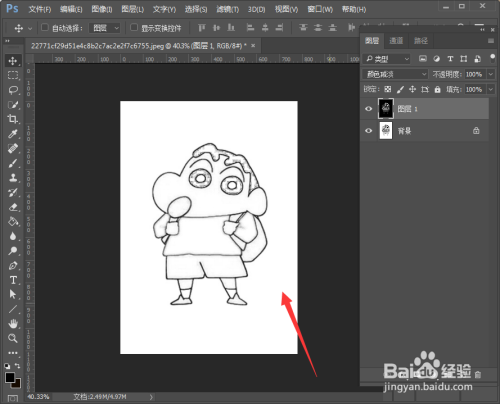Enable the 自动选择 checkbox
The image size is (500, 404).
click(45, 27)
